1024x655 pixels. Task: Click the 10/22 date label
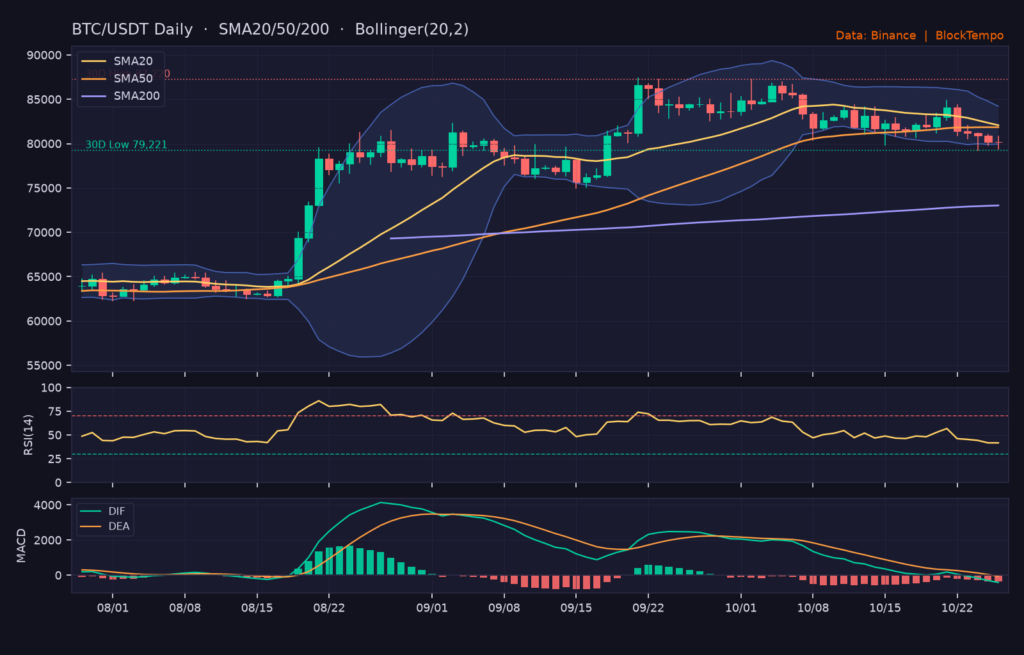957,608
